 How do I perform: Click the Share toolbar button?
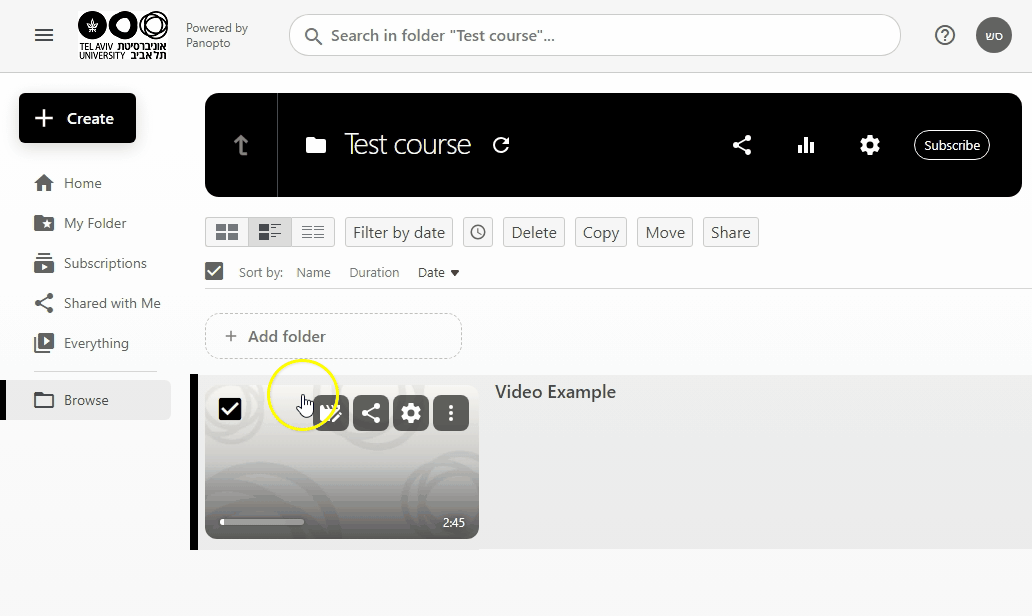[x=731, y=232]
